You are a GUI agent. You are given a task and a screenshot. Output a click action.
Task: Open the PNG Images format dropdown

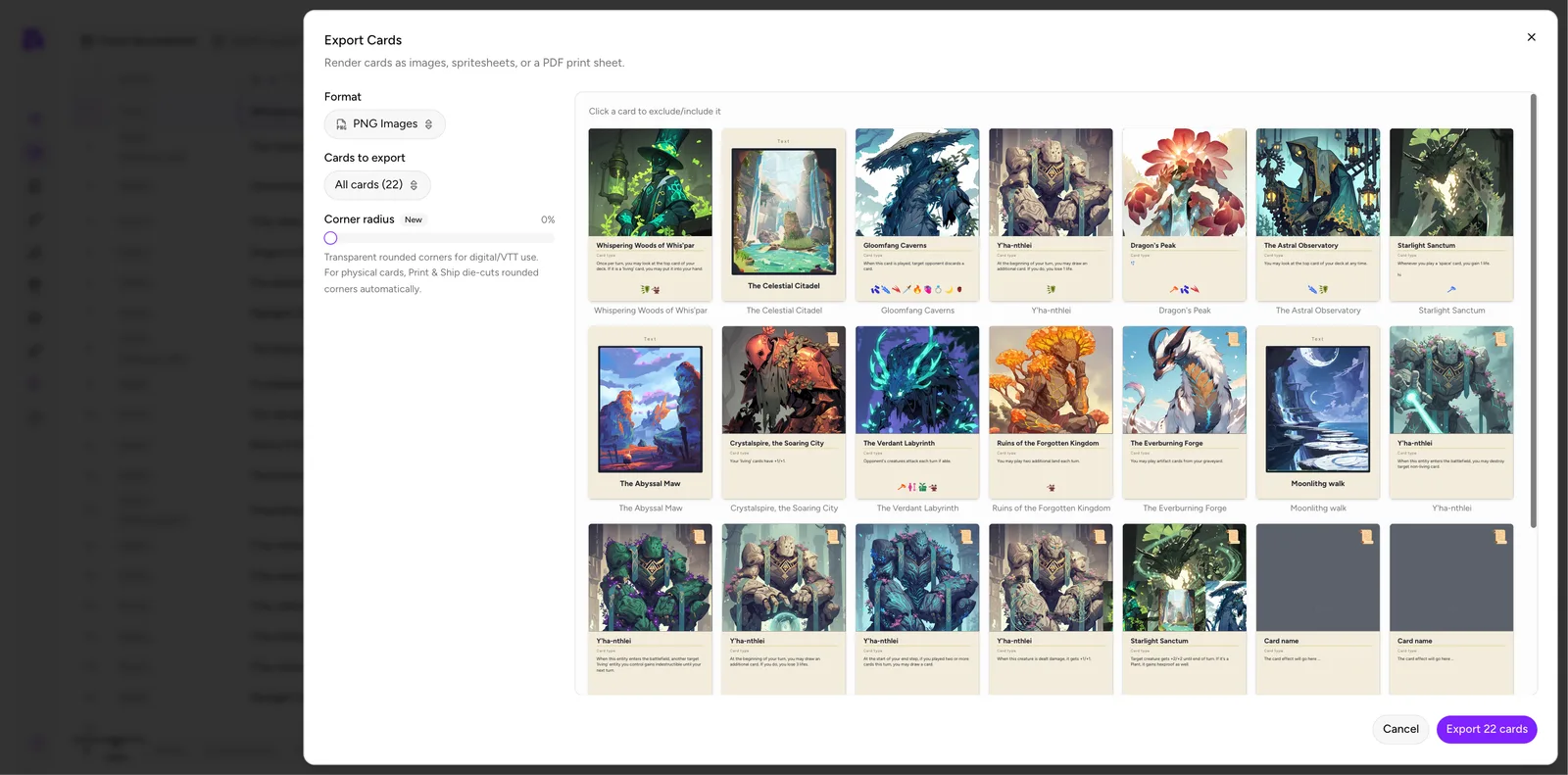click(384, 124)
